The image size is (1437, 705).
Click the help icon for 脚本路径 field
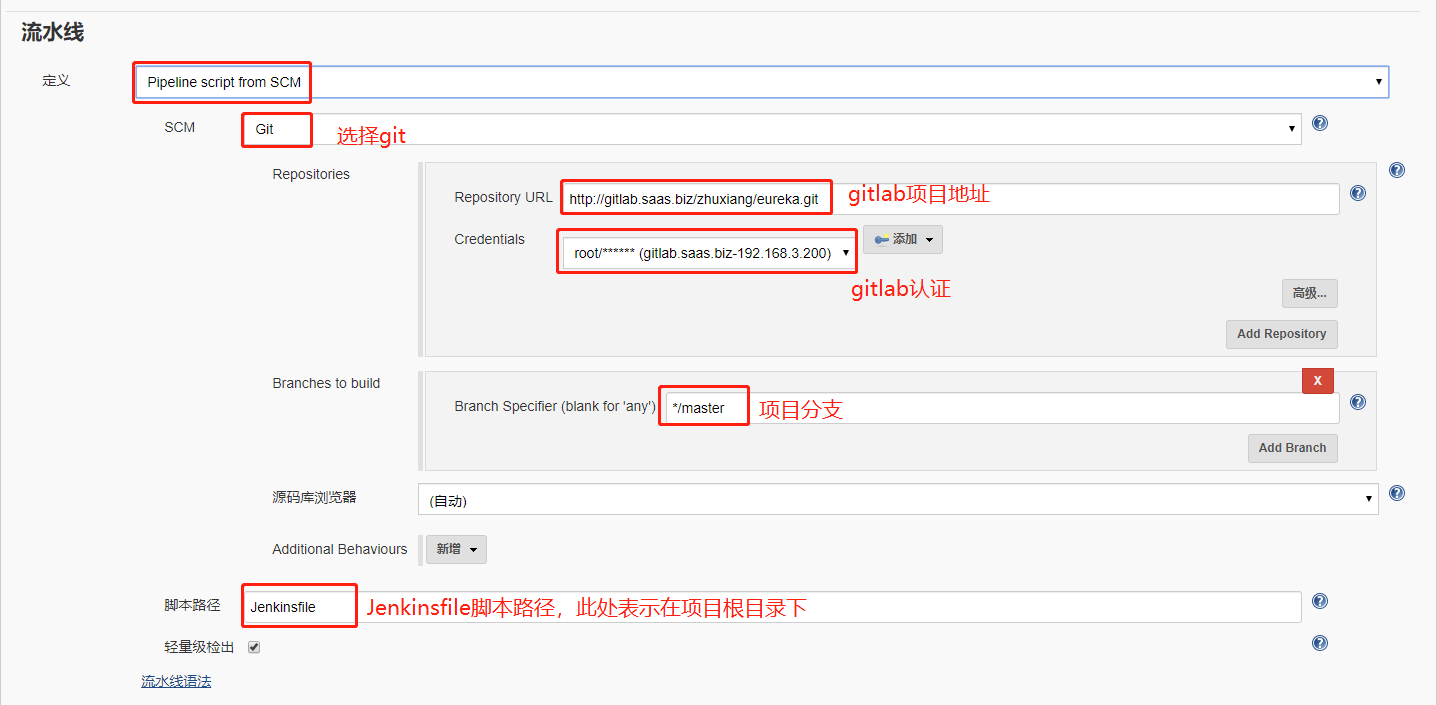coord(1320,601)
